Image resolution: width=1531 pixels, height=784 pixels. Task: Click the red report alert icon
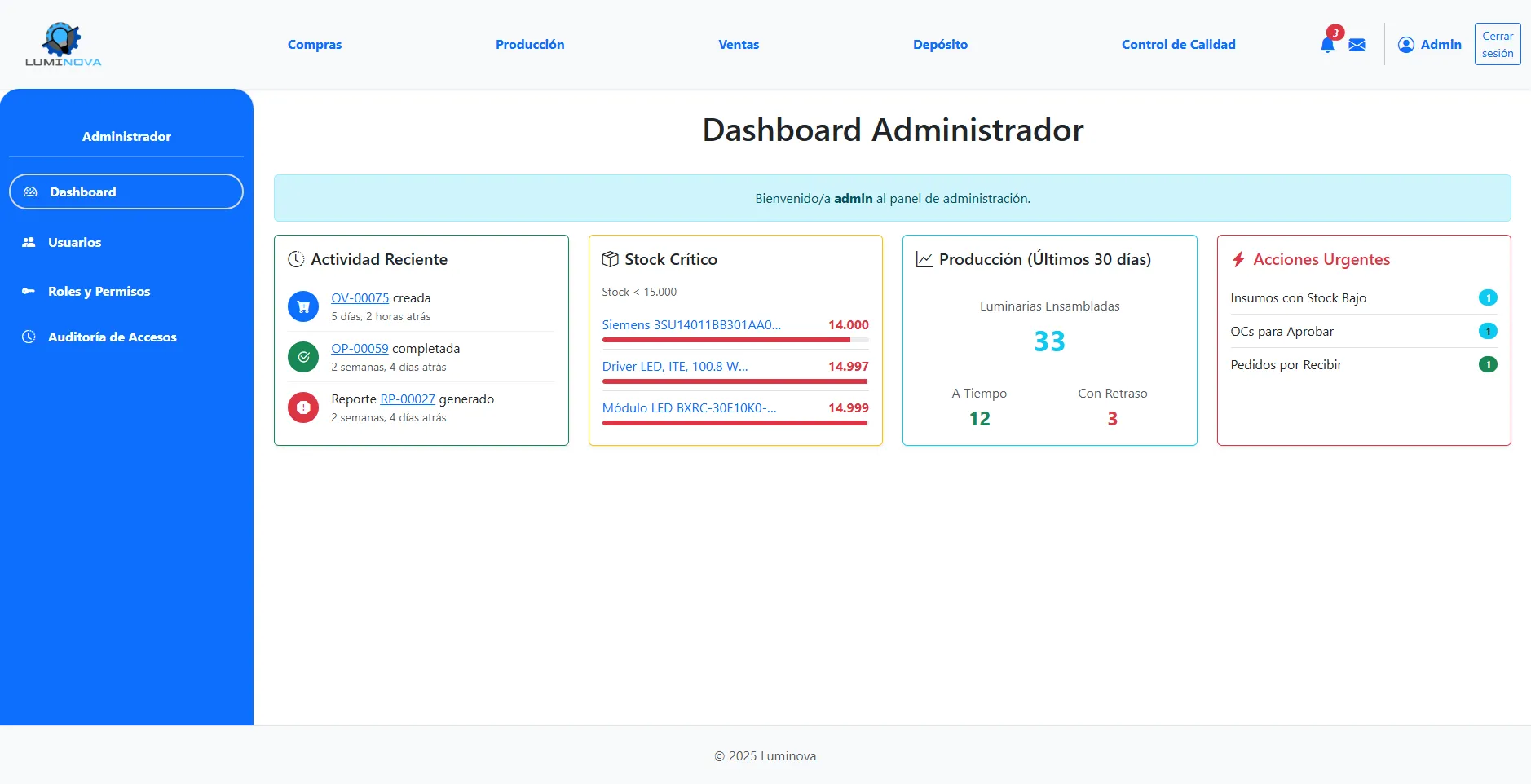click(x=303, y=407)
